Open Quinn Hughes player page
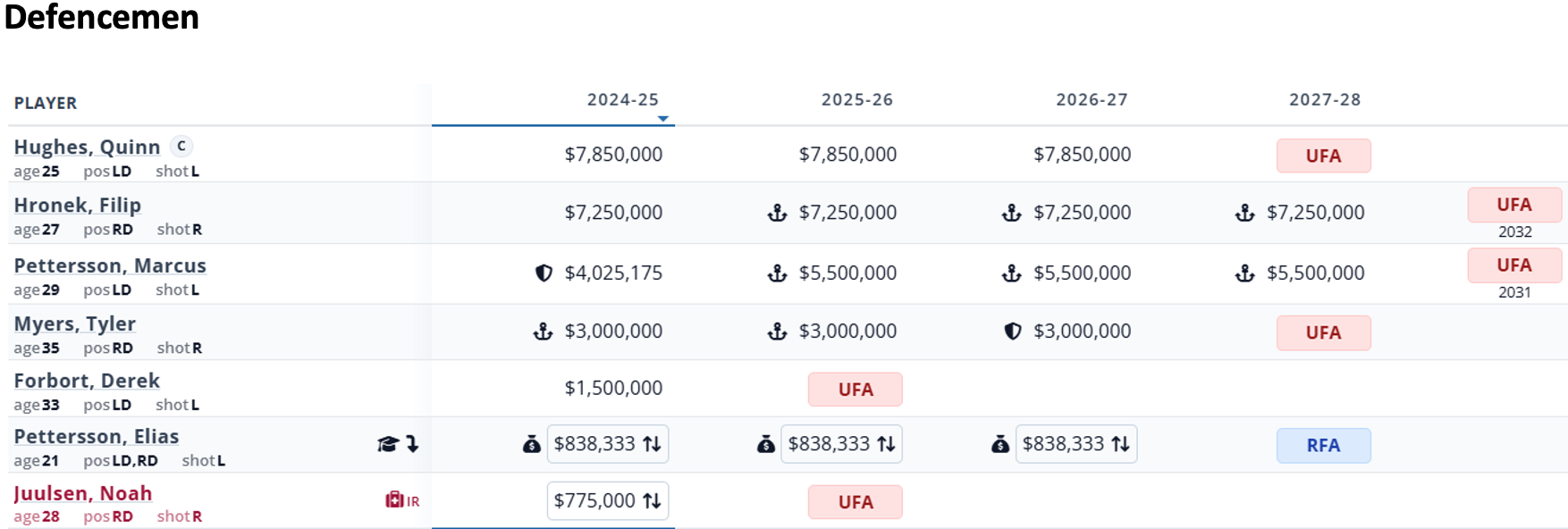This screenshot has width=1568, height=529. pos(87,147)
